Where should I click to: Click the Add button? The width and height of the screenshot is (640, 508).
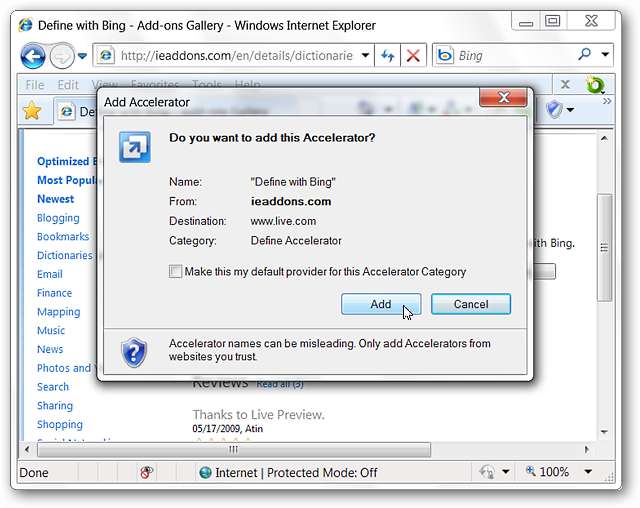381,304
